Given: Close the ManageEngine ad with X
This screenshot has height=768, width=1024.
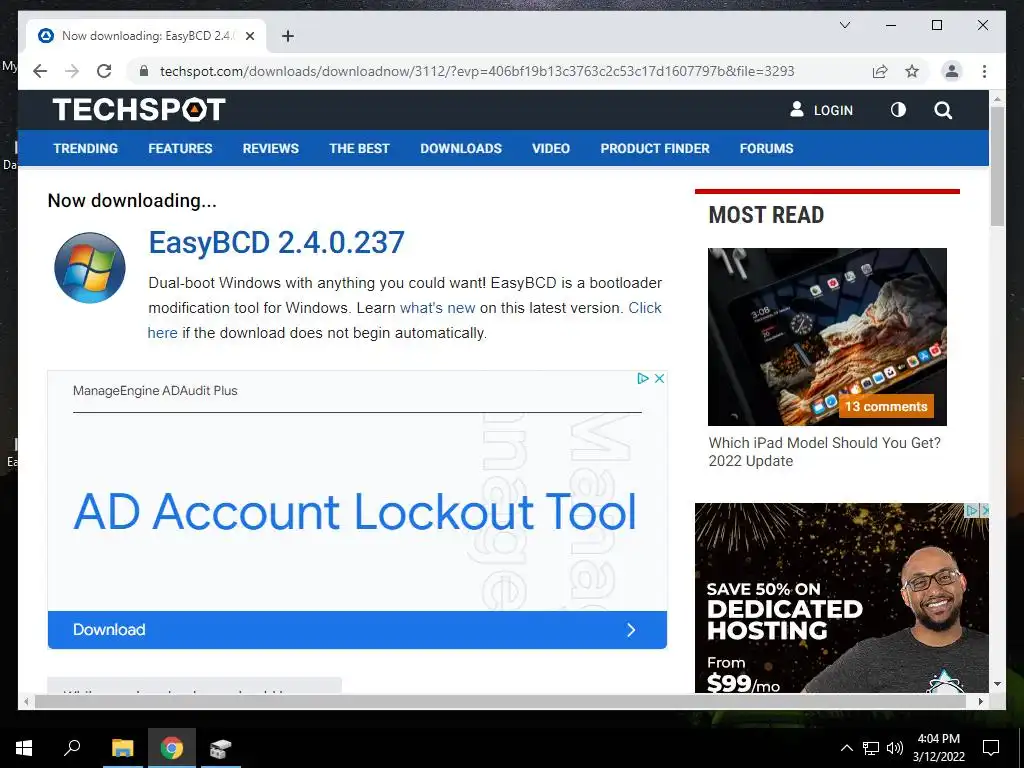Looking at the screenshot, I should [x=660, y=378].
